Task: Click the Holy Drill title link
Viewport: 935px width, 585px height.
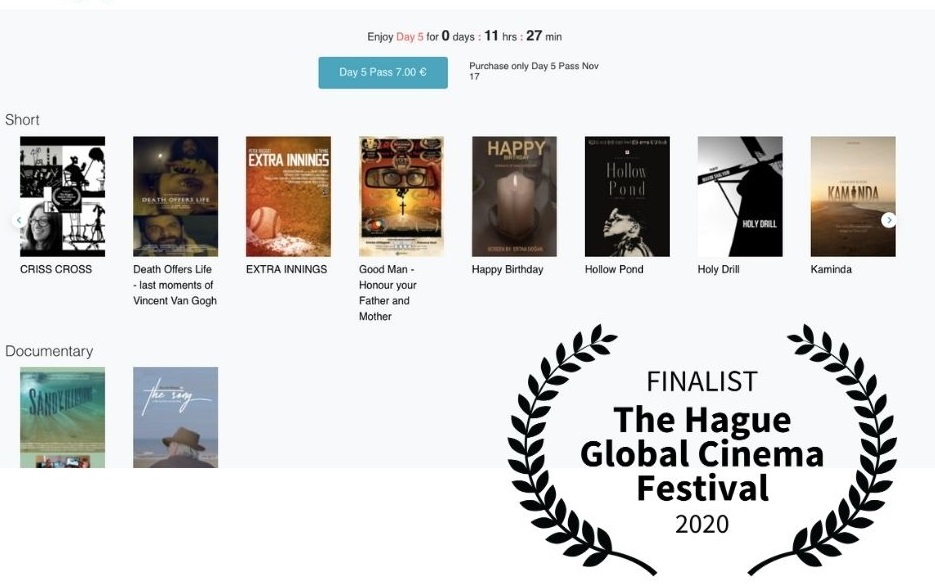Action: [719, 270]
